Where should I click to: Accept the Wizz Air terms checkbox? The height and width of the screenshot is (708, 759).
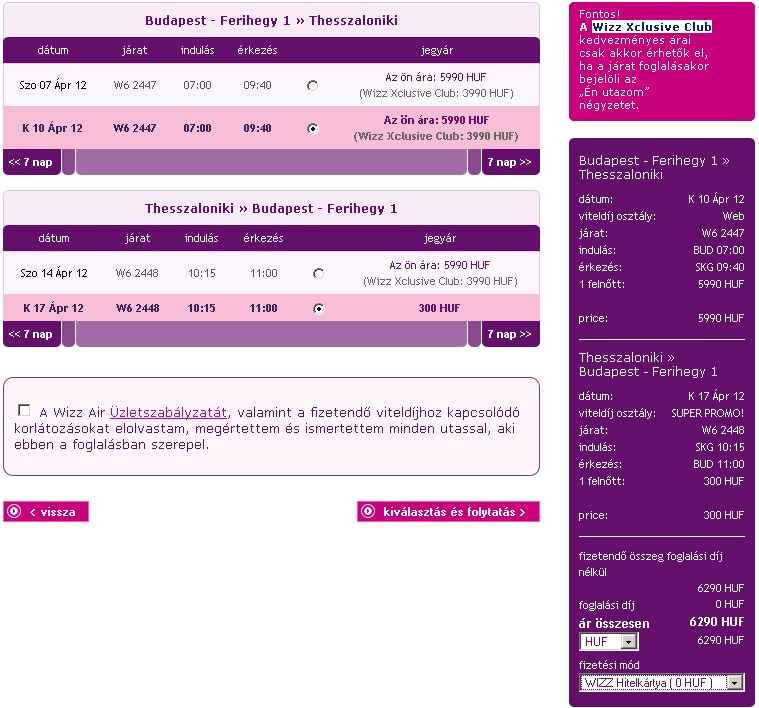pos(24,410)
